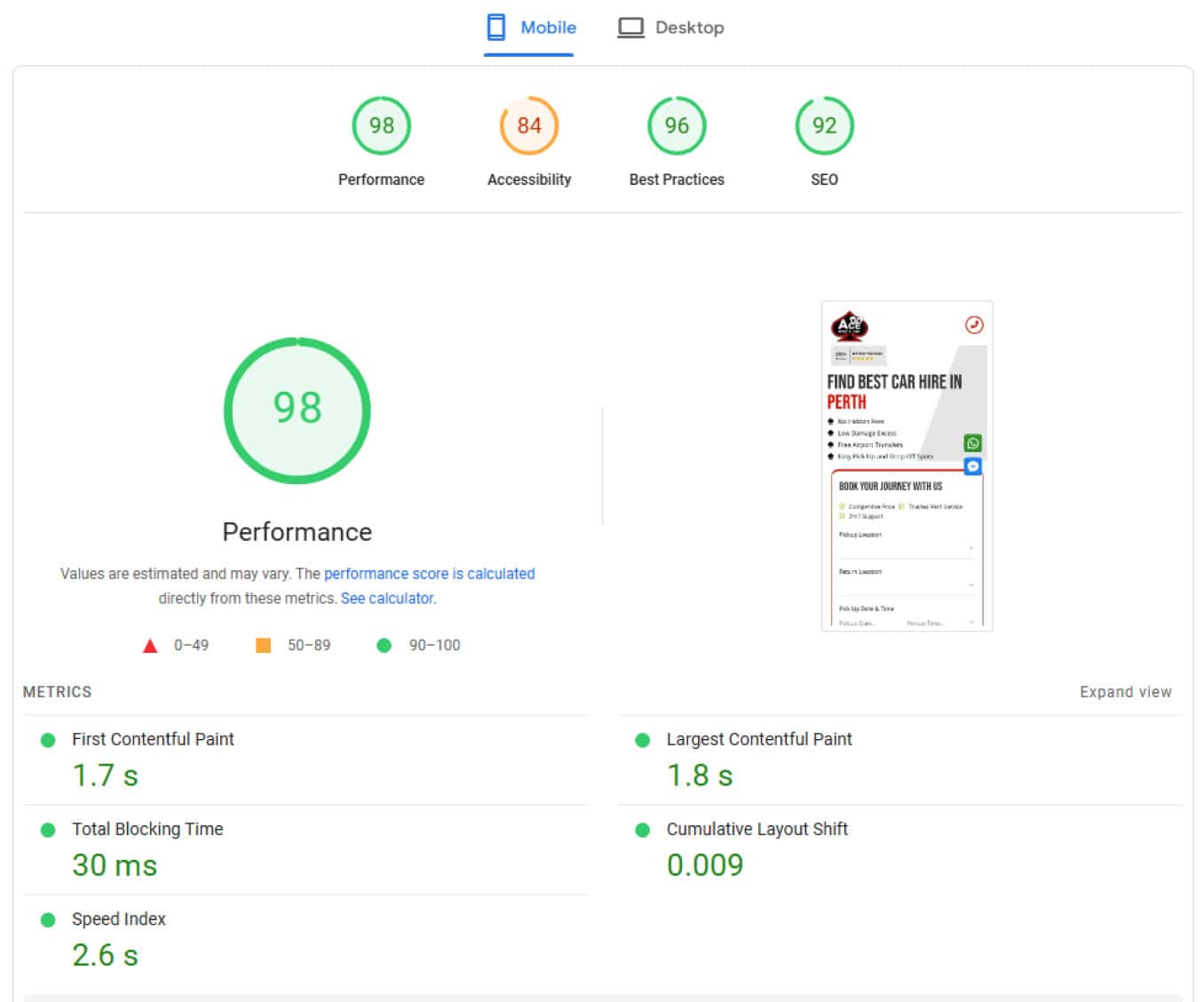Image resolution: width=1204 pixels, height=1002 pixels.
Task: Click the Speed Index metric
Action: 119,918
